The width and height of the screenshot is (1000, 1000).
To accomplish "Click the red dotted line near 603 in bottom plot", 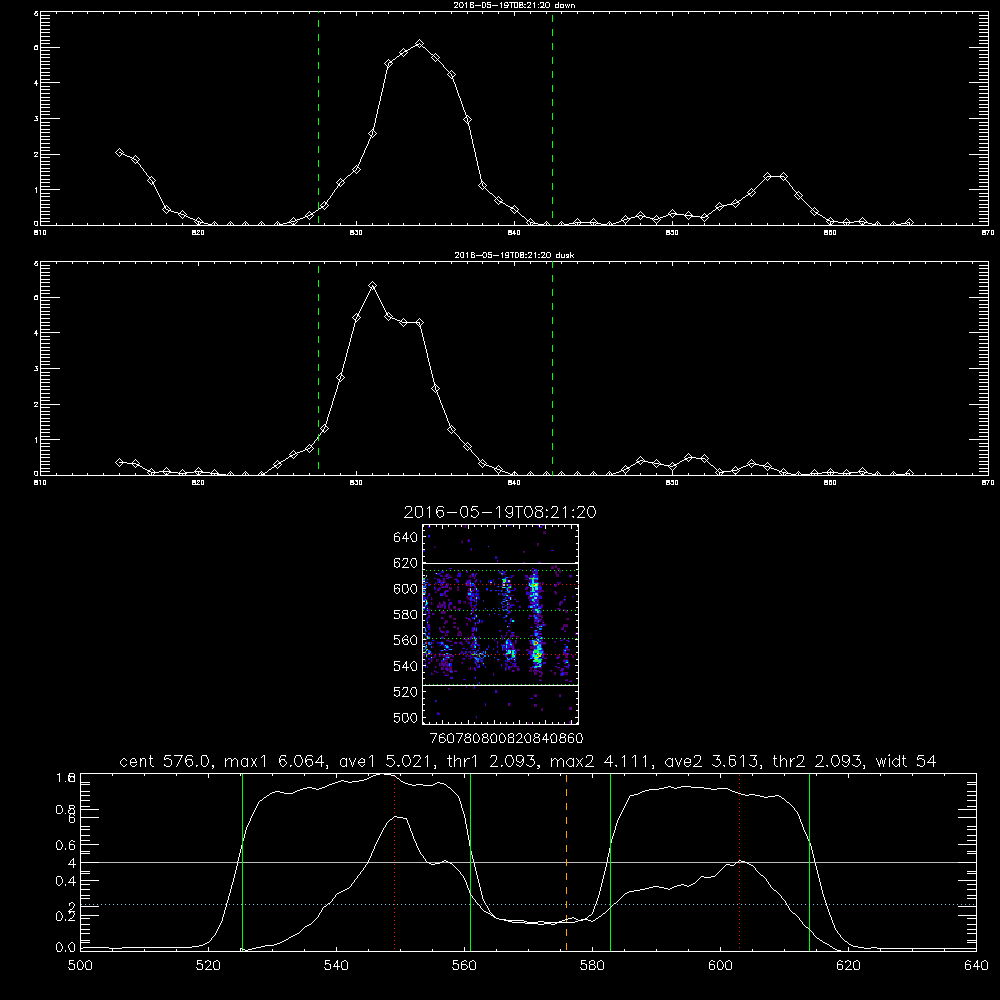I will click(x=739, y=862).
